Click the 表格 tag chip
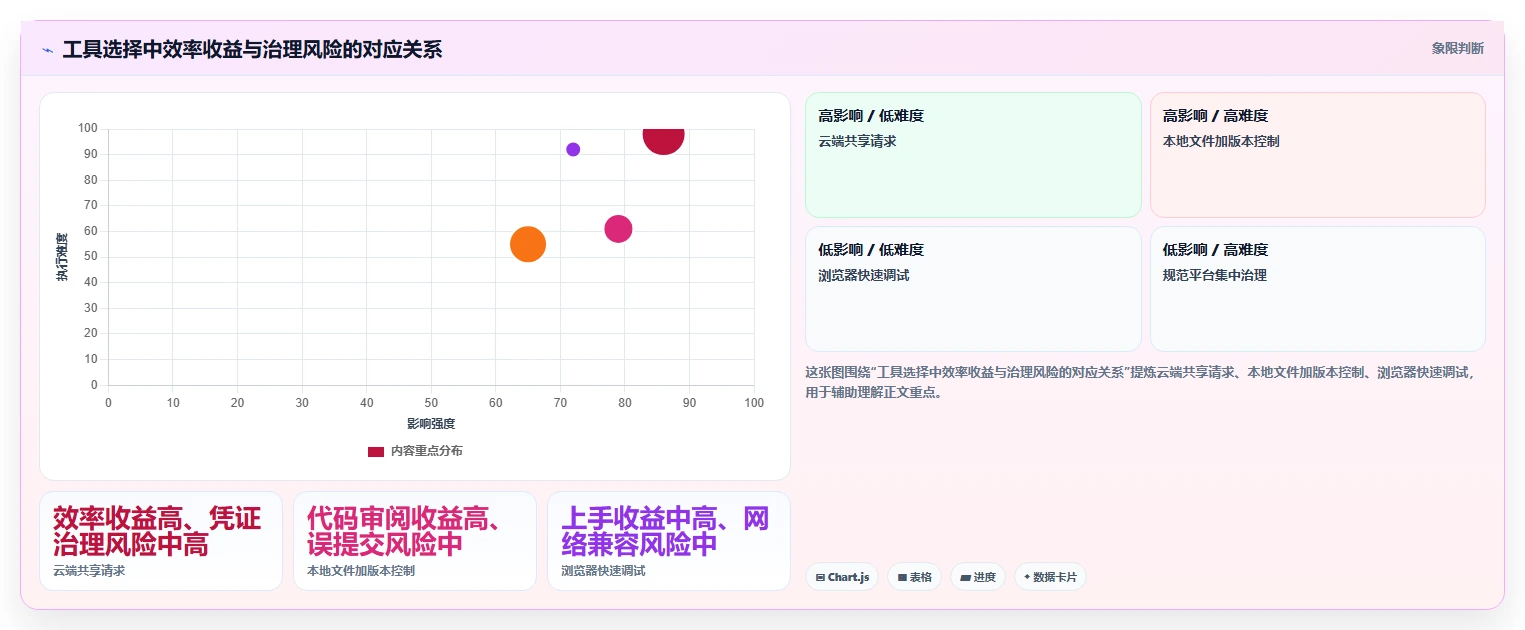 914,577
